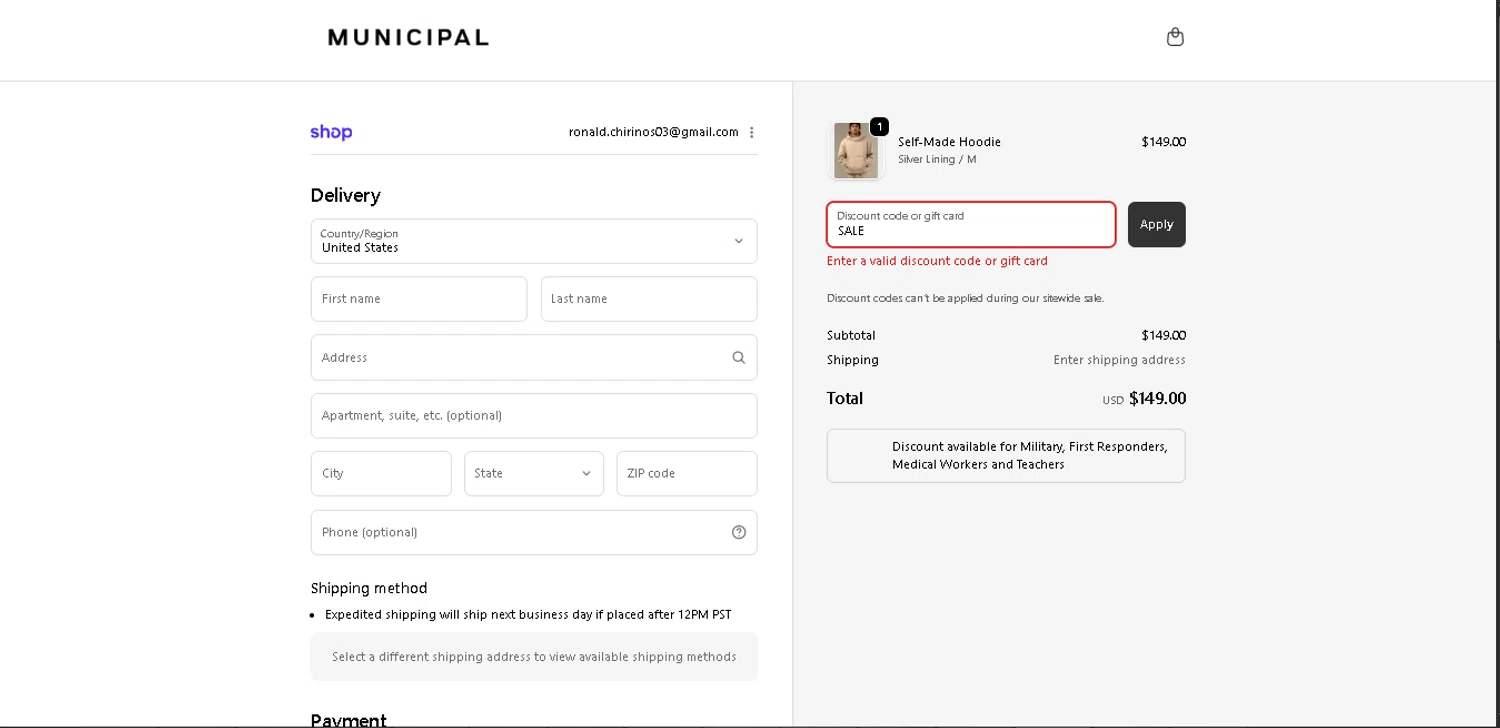Image resolution: width=1500 pixels, height=728 pixels.
Task: Click the Silver Lining / M variant text
Action: click(937, 159)
